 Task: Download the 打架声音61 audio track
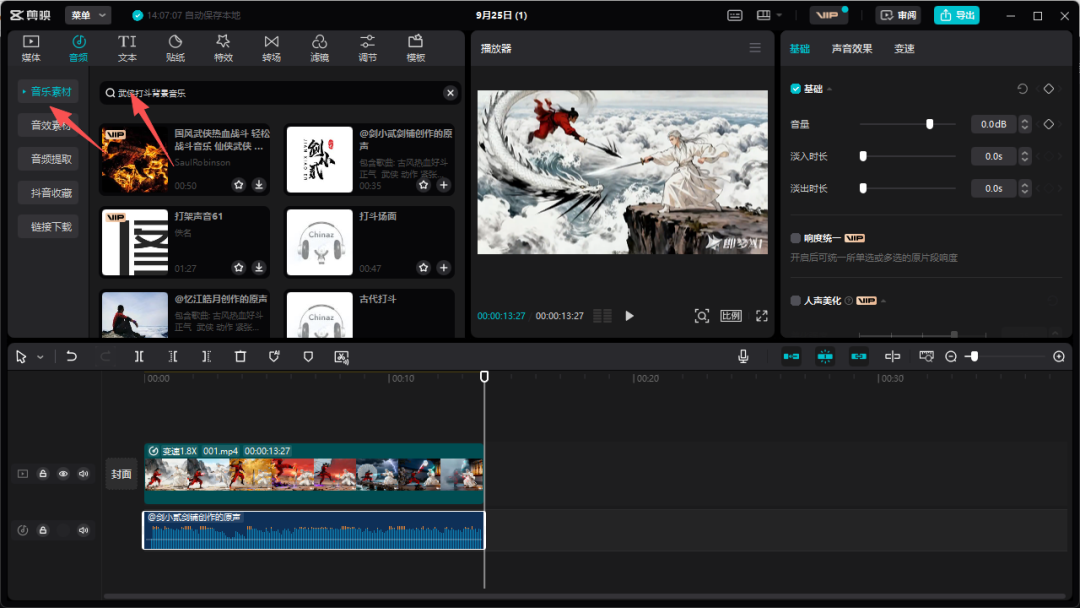point(259,268)
